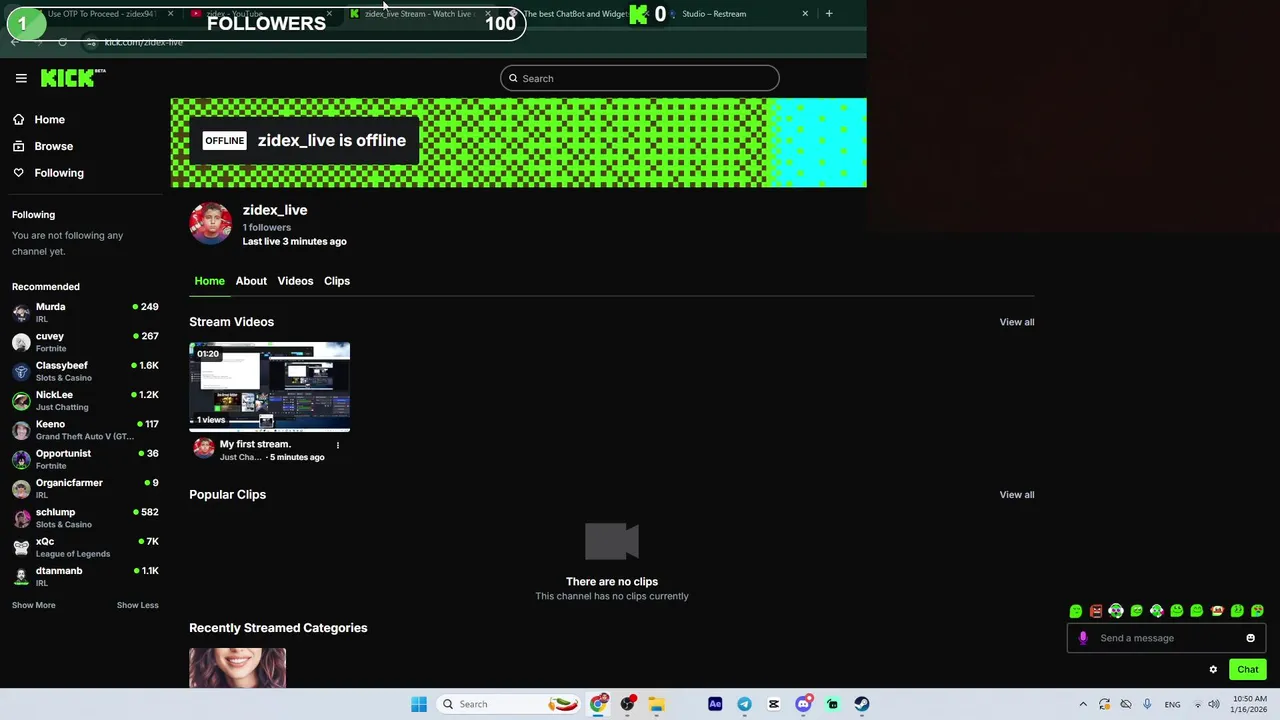Click the Home icon in sidebar
The image size is (1280, 720).
click(18, 119)
